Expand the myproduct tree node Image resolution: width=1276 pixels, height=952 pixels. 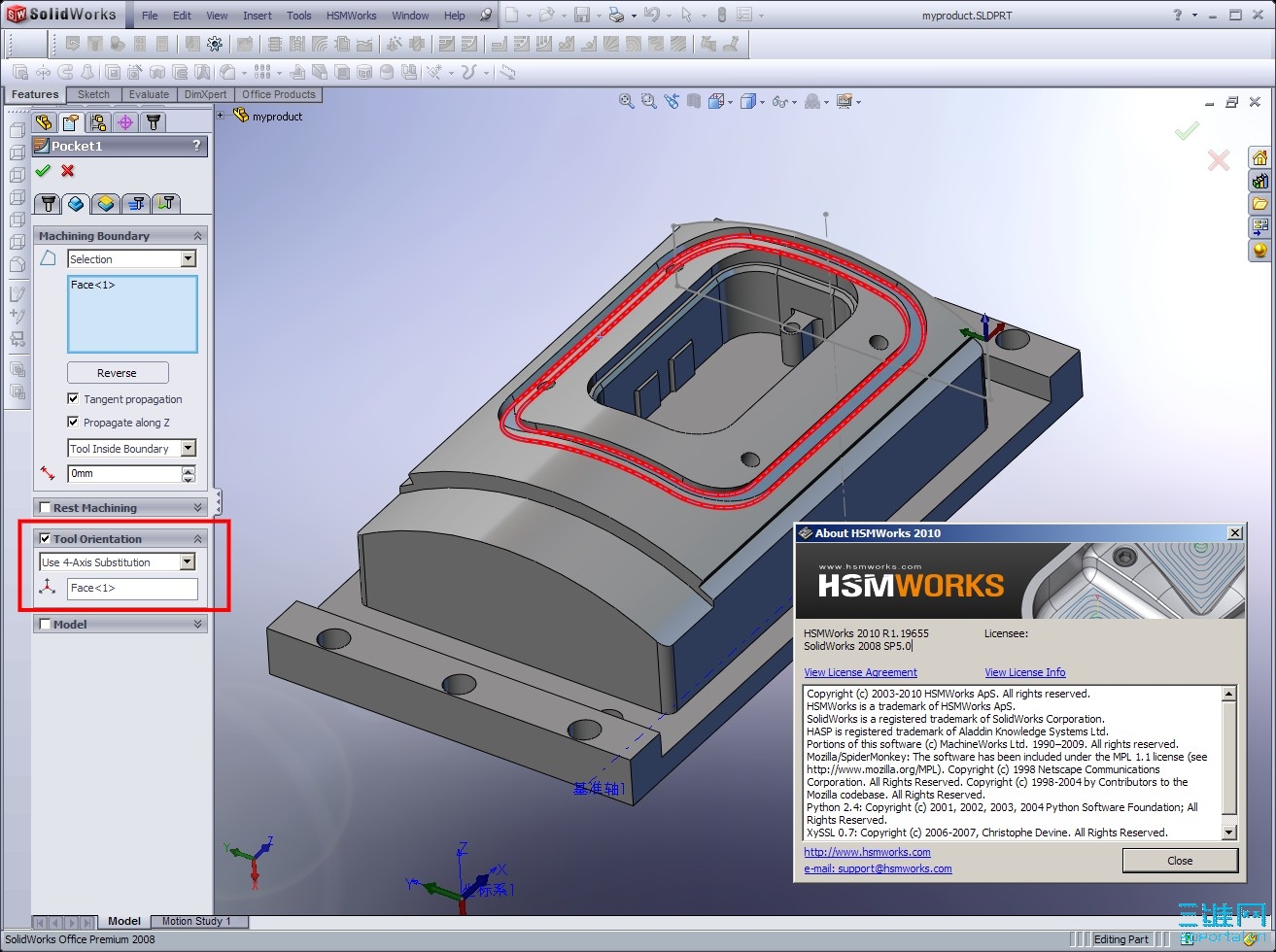221,116
